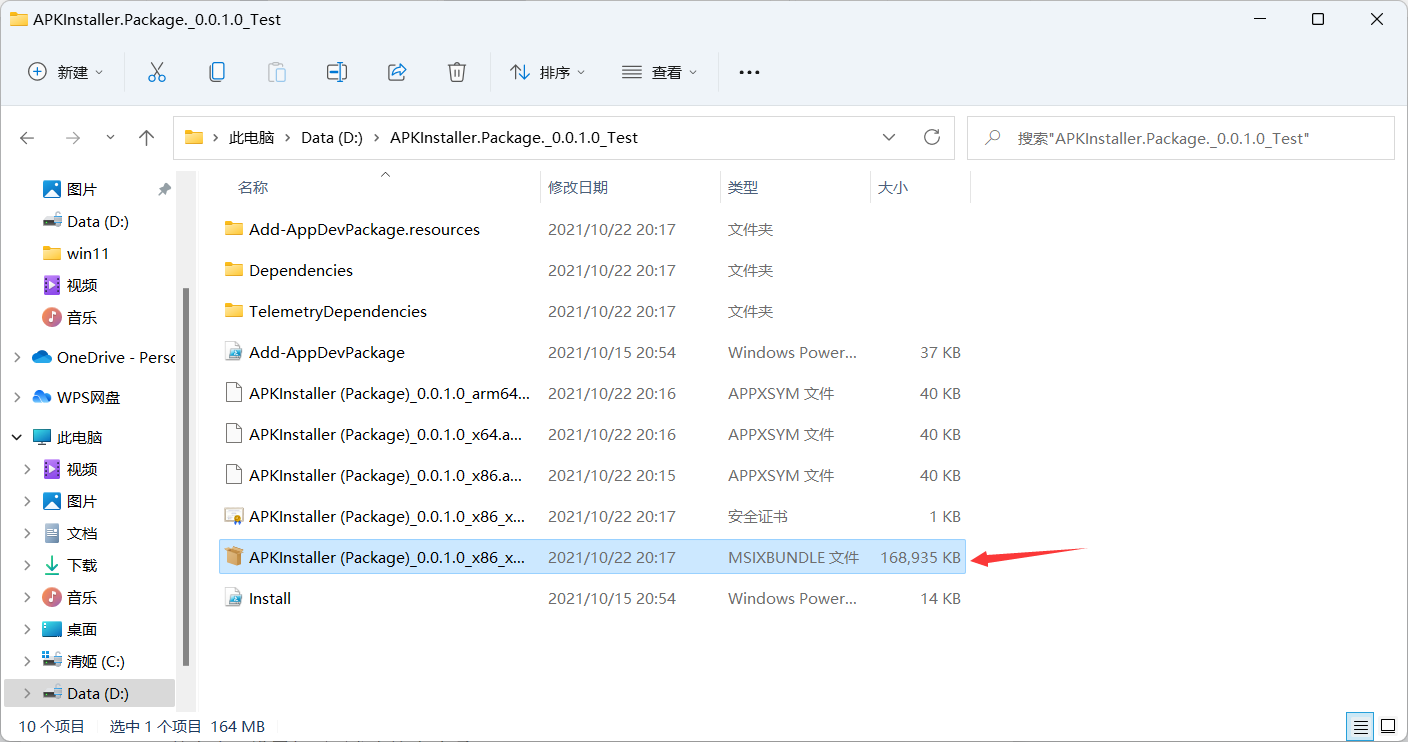Switch to large icons view in status bar

click(1388, 726)
